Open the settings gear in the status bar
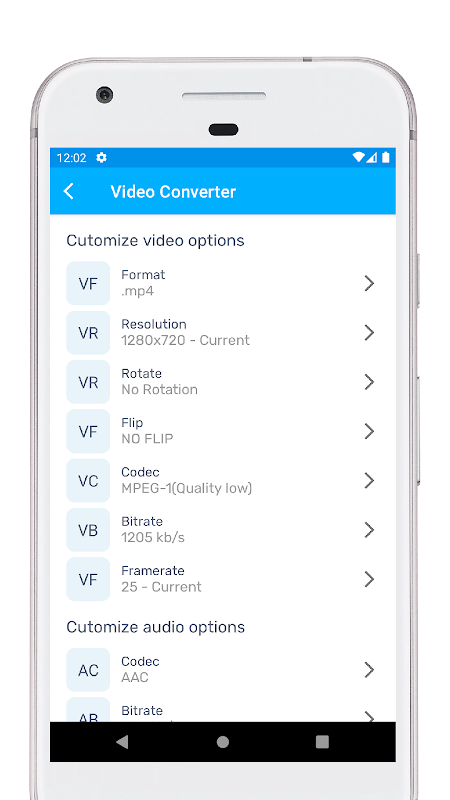The width and height of the screenshot is (450, 800). click(102, 158)
